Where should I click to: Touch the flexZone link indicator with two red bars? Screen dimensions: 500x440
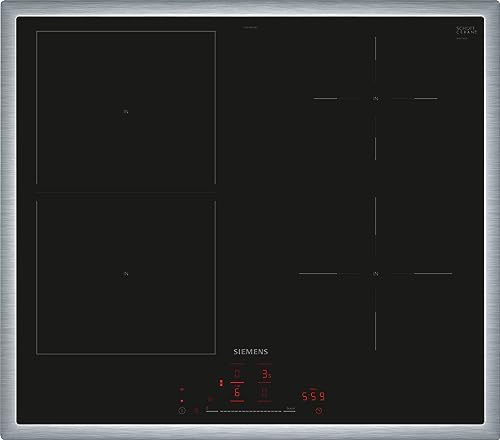pos(221,383)
